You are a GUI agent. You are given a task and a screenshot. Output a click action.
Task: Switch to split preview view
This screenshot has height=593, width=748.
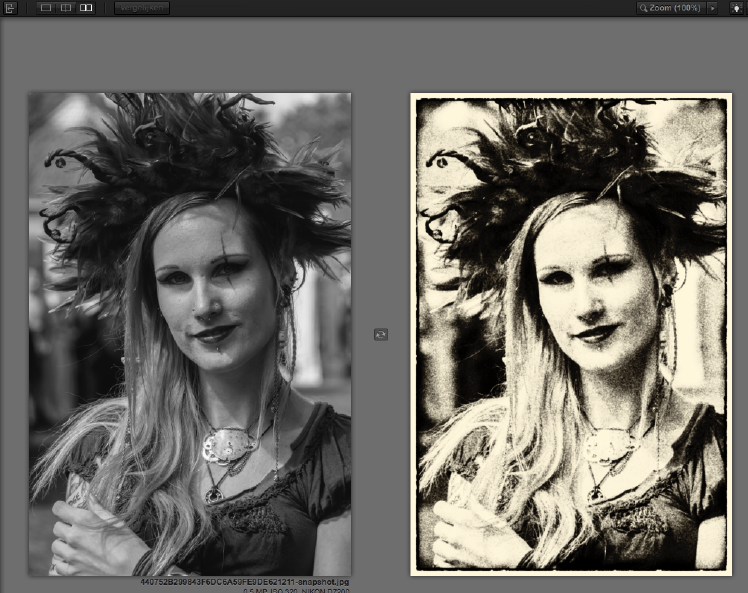[66, 8]
